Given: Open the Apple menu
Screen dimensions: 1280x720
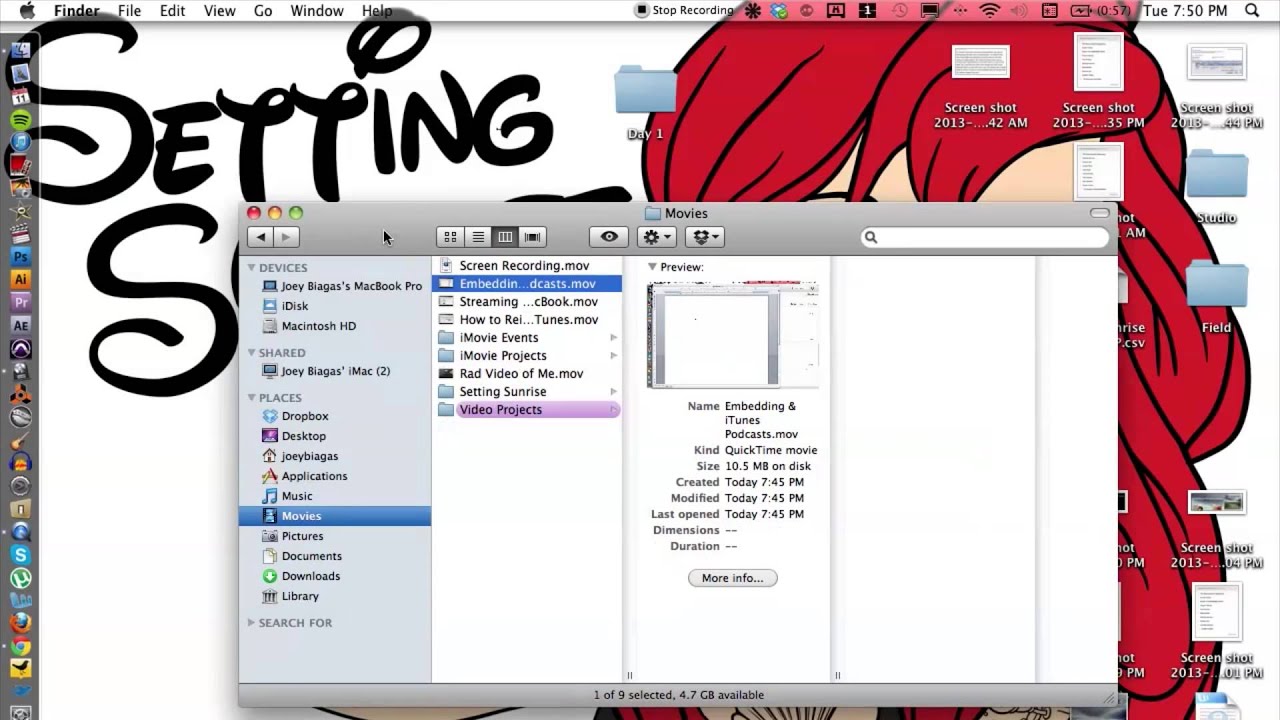Looking at the screenshot, I should [x=27, y=11].
